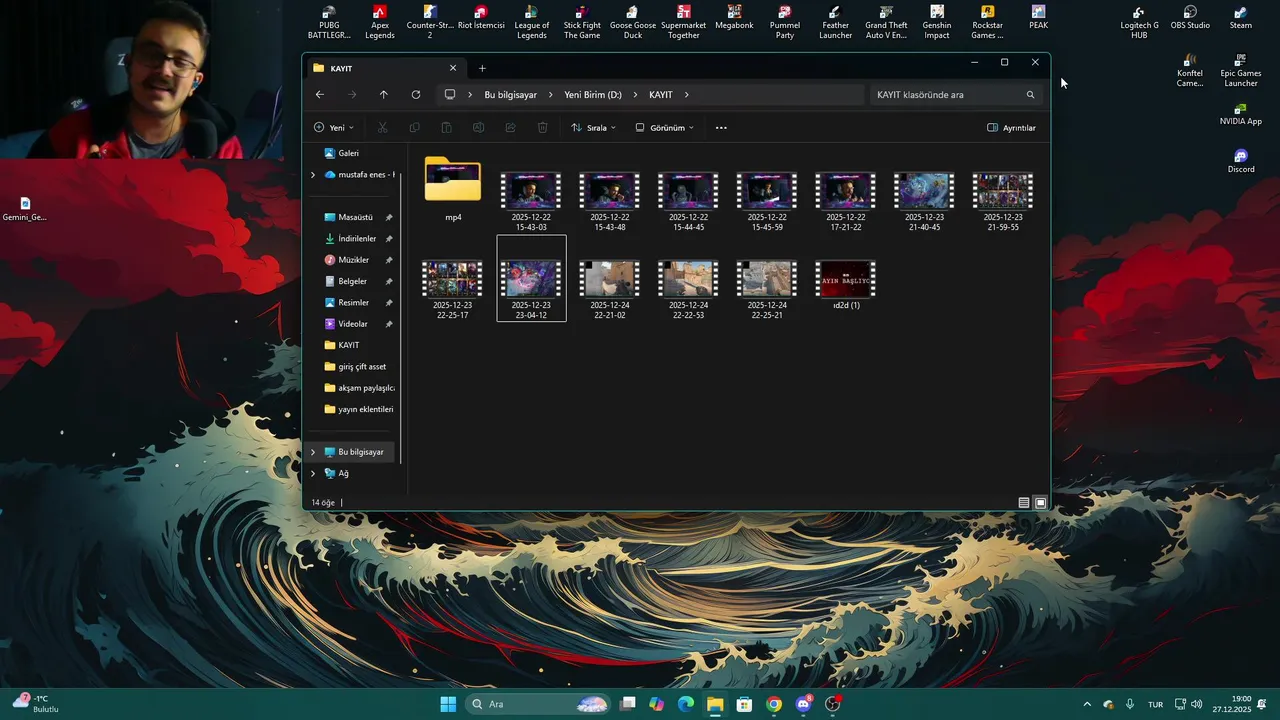Select video 2025-12-22 17-21-22
The width and height of the screenshot is (1280, 720).
845,200
